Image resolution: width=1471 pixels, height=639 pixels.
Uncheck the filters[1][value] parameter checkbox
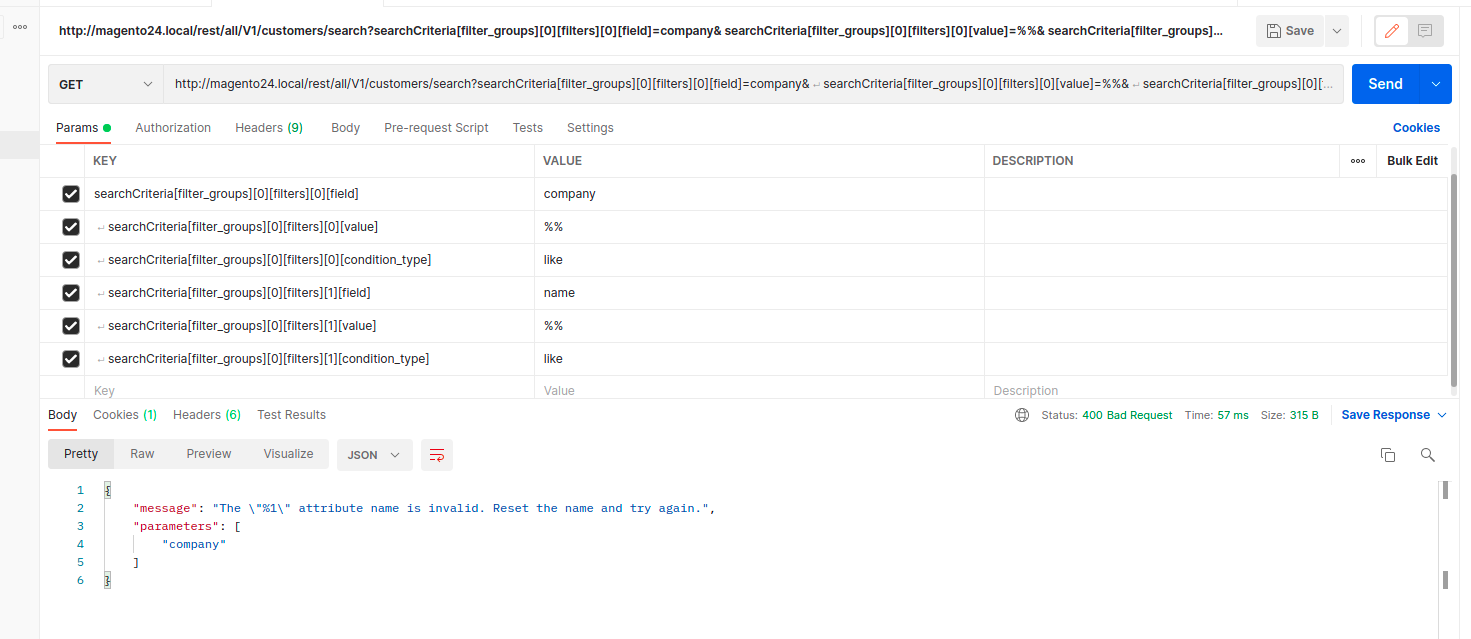click(x=71, y=326)
